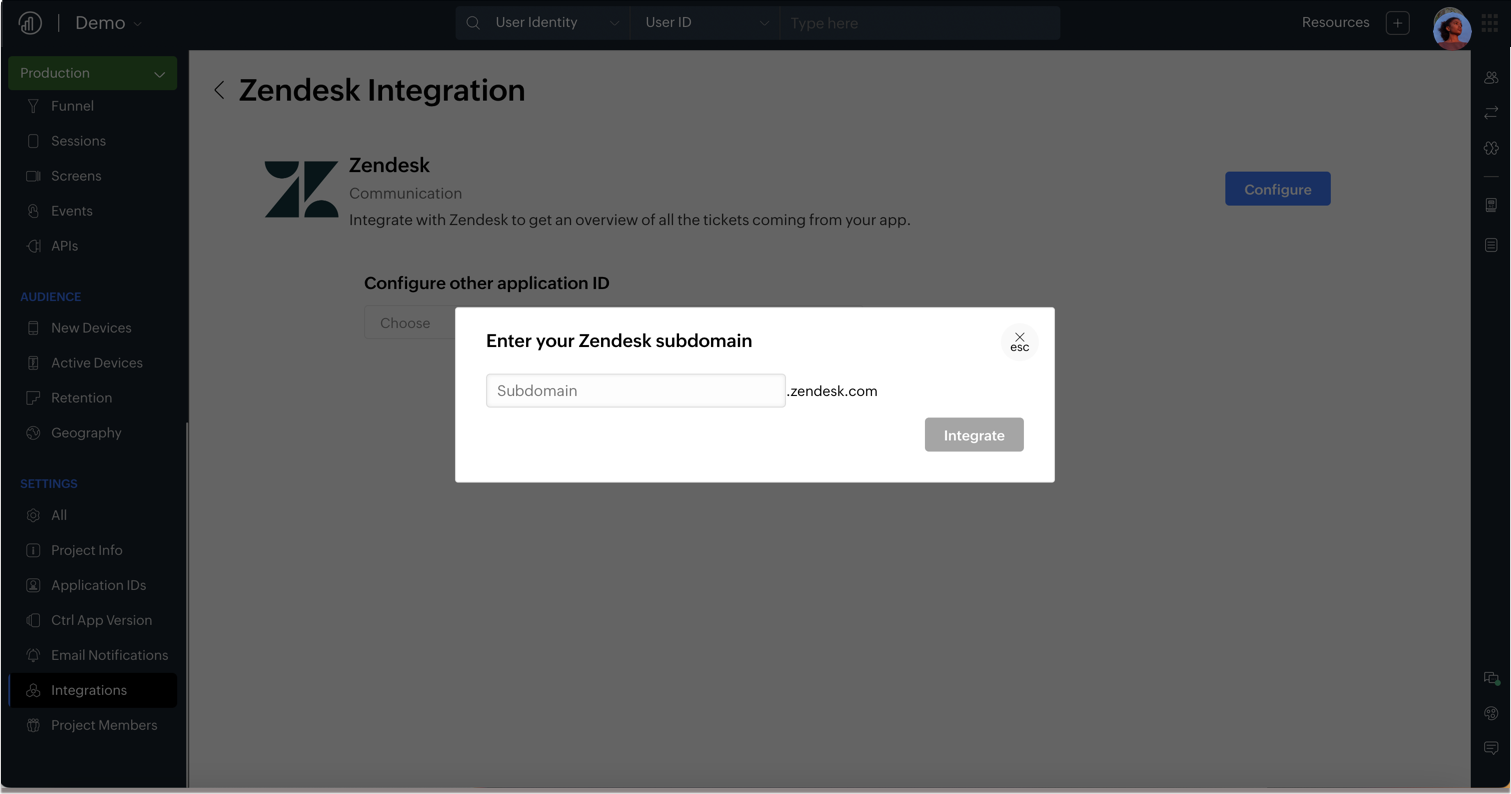Open the User ID dropdown
The image size is (1511, 794).
click(706, 23)
